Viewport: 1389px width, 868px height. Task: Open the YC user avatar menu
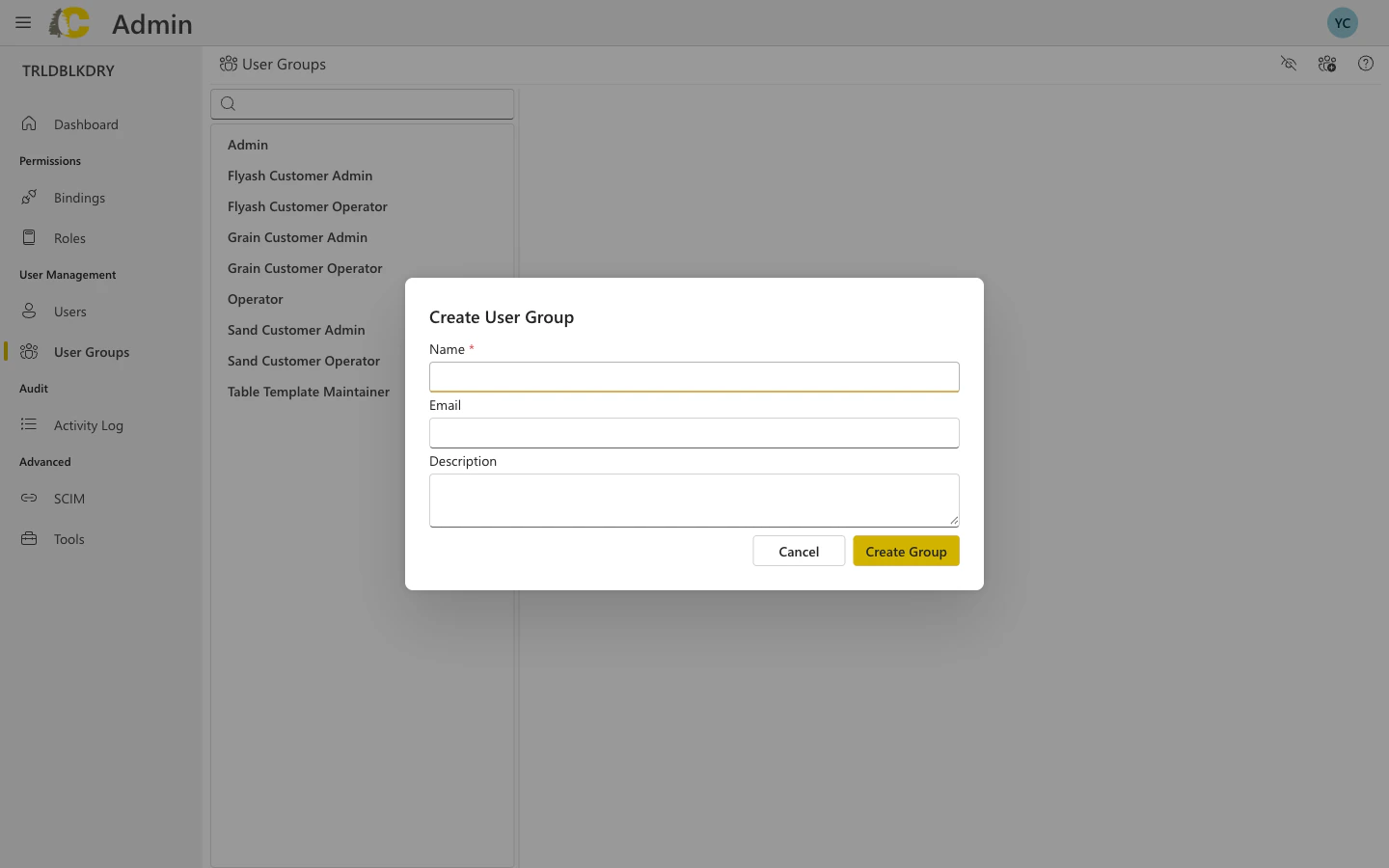[1343, 22]
